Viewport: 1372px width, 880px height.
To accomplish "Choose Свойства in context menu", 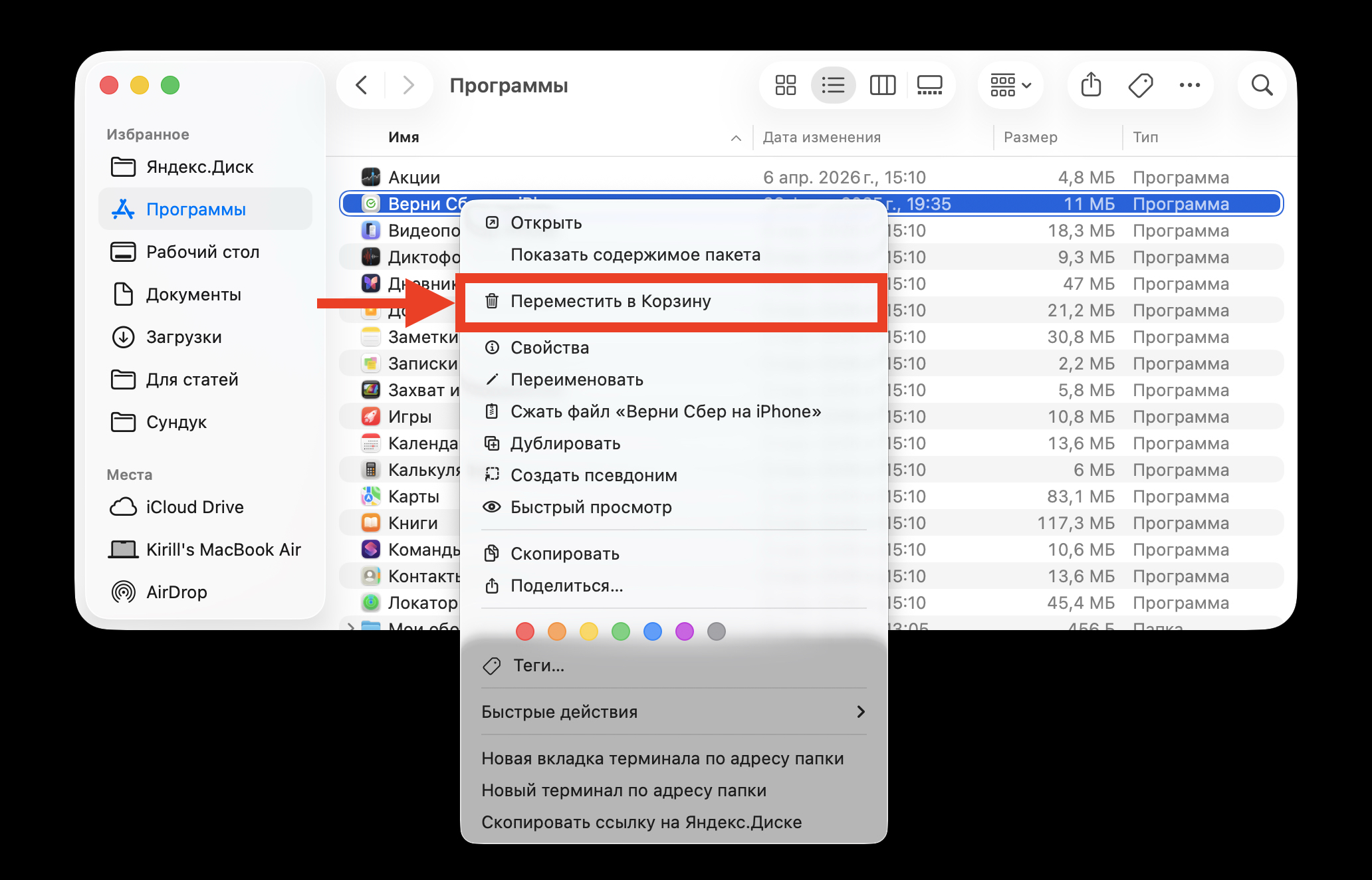I will (x=674, y=348).
